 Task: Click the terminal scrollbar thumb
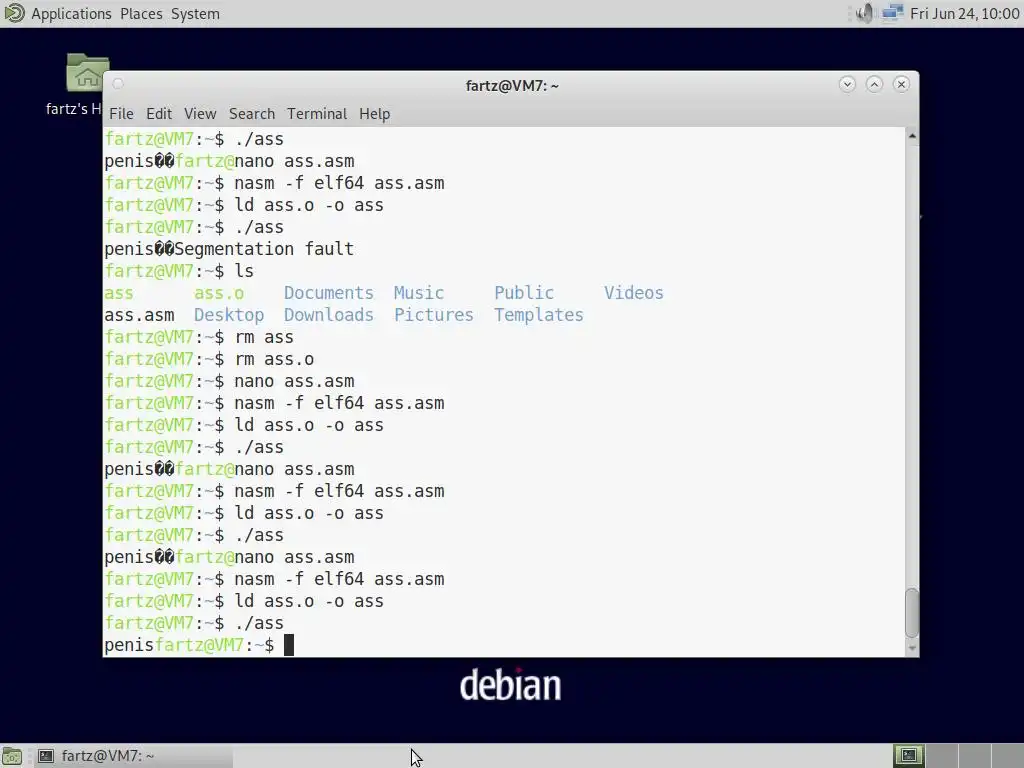[912, 612]
